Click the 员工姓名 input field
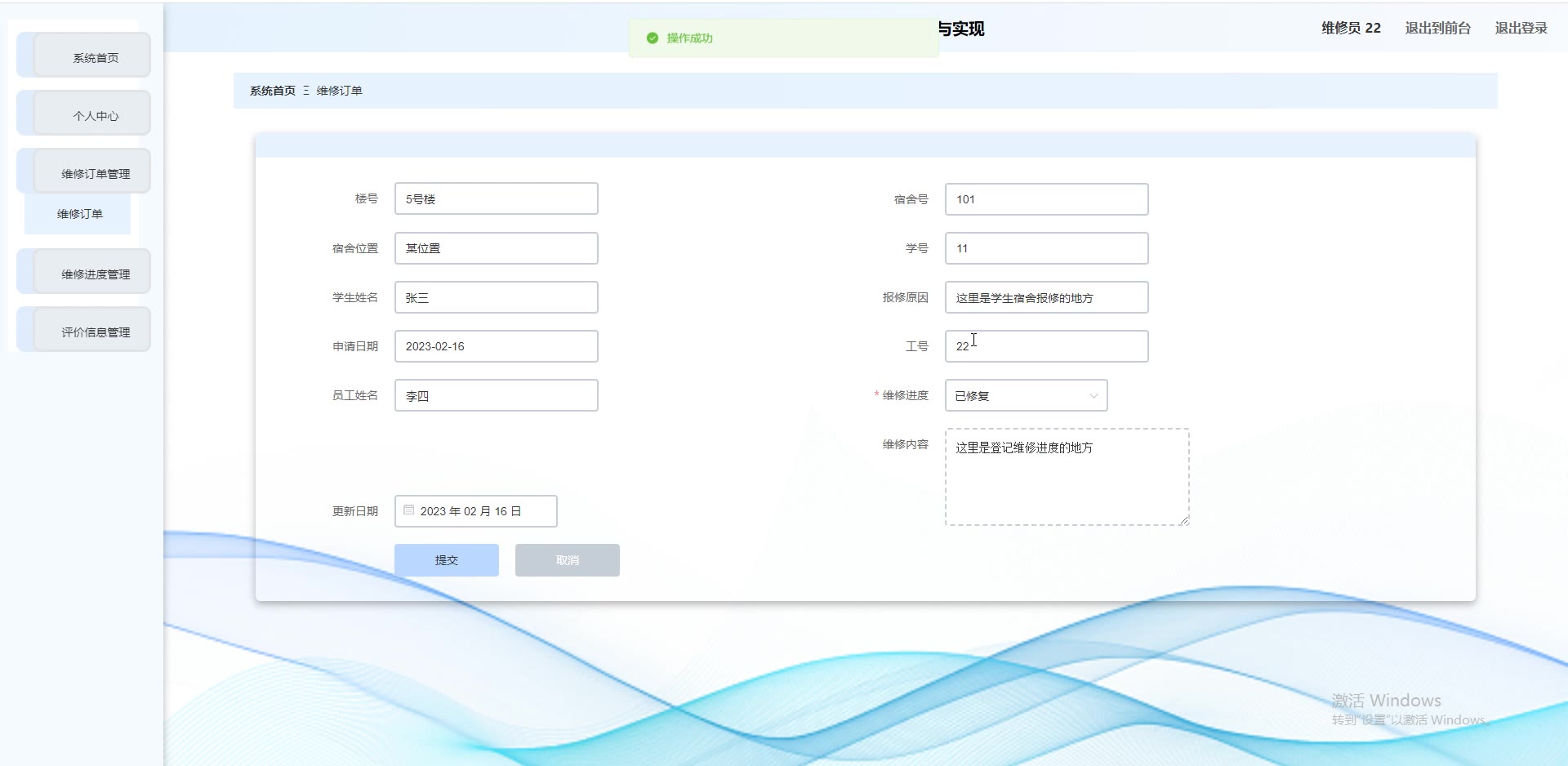1568x766 pixels. click(x=497, y=395)
